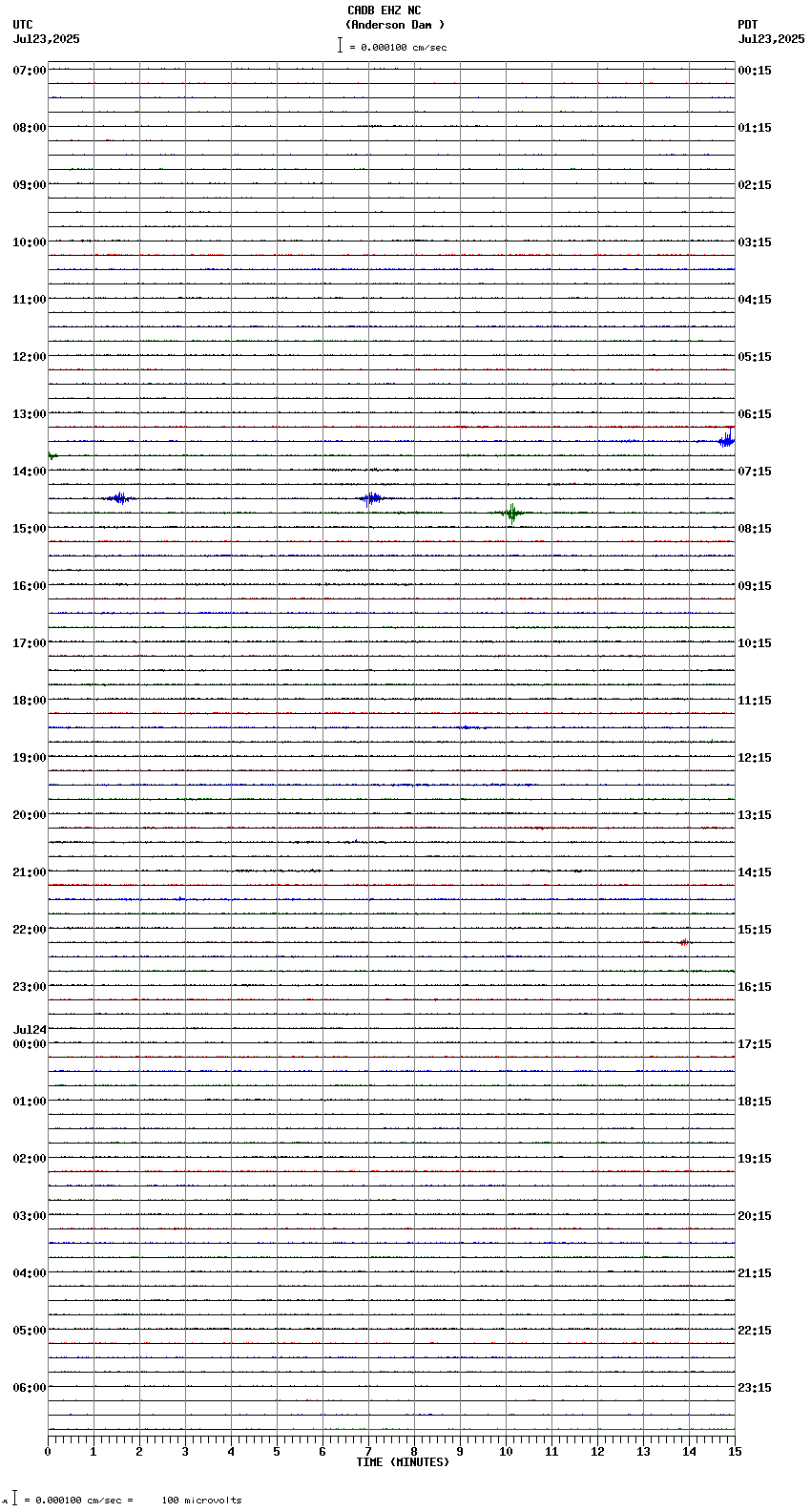The height and width of the screenshot is (1512, 811).
Task: Click the '06:00' UTC time label
Action: click(30, 1388)
